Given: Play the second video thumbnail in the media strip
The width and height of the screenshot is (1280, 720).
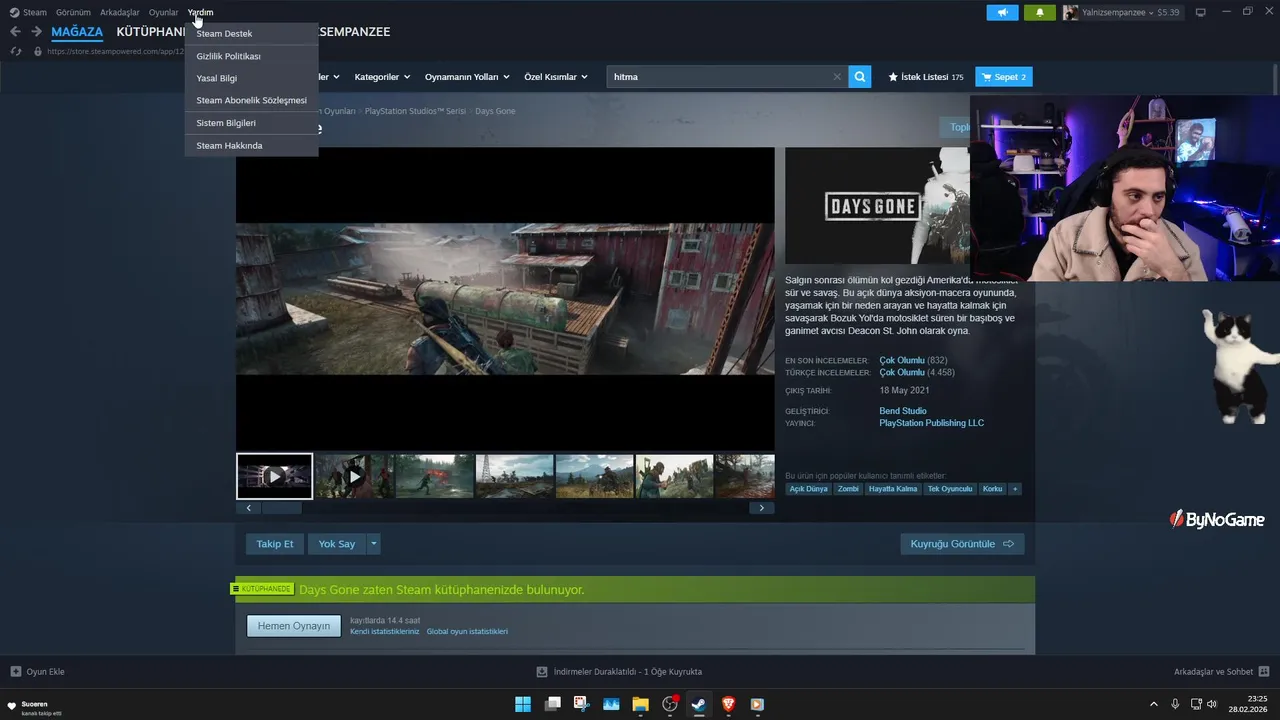Looking at the screenshot, I should pos(354,476).
